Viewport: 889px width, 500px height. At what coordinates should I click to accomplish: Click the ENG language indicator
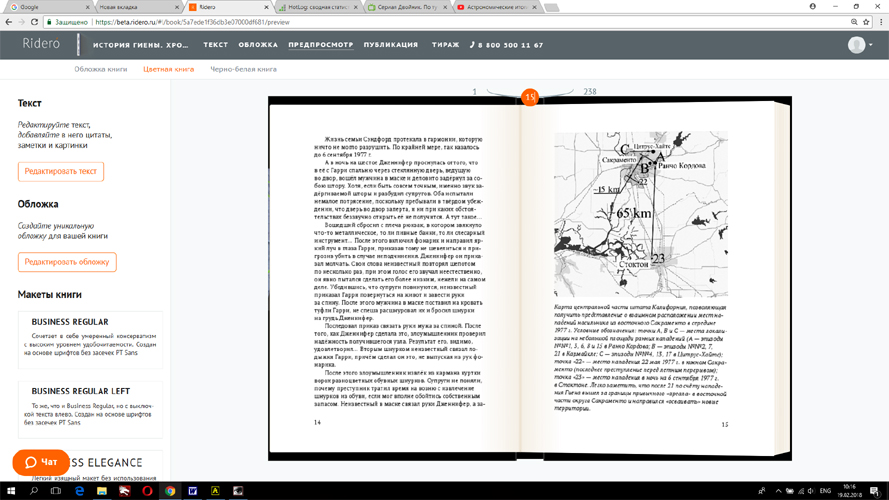coord(826,491)
